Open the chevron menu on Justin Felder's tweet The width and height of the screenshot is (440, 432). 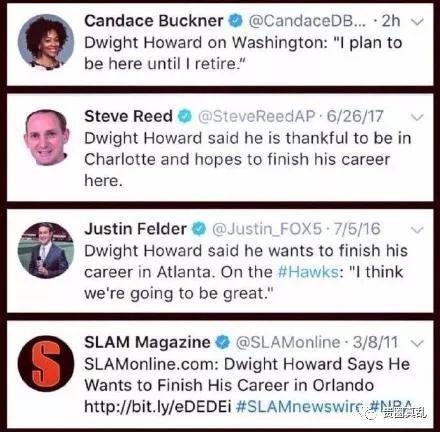417,230
